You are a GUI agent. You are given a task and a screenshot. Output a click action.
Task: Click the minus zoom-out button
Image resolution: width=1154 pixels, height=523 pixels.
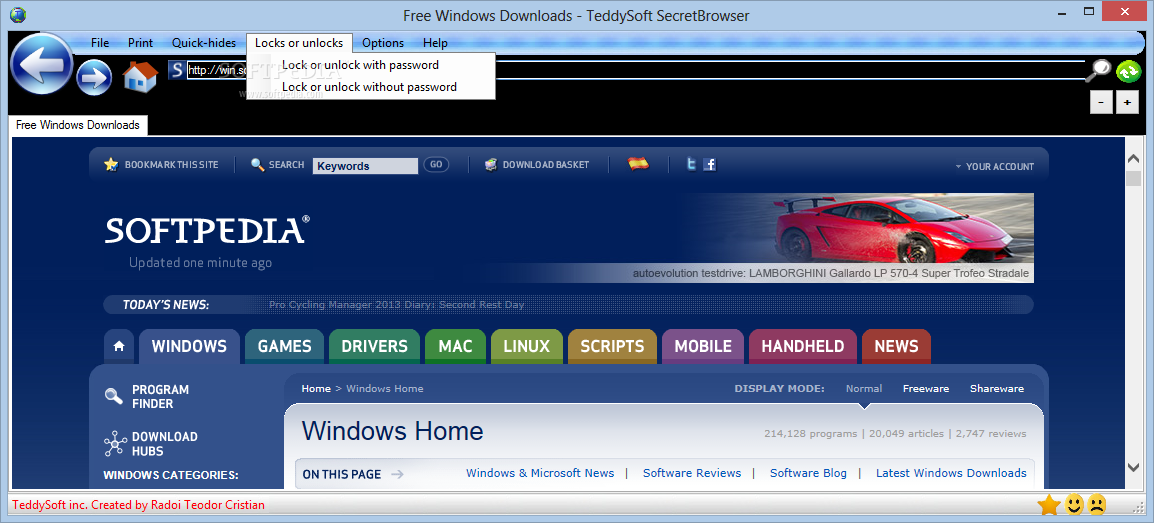click(1101, 103)
